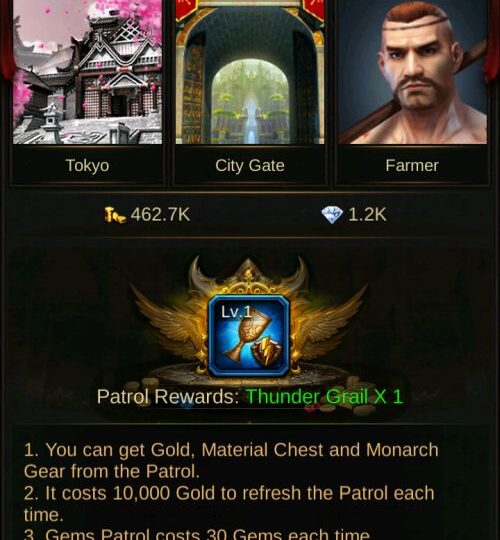Click the gold coins currency icon
Viewport: 500px width, 540px height.
click(x=115, y=215)
